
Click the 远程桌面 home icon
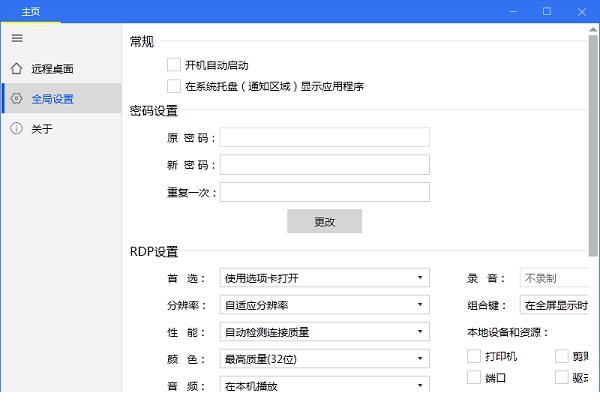pyautogui.click(x=16, y=69)
